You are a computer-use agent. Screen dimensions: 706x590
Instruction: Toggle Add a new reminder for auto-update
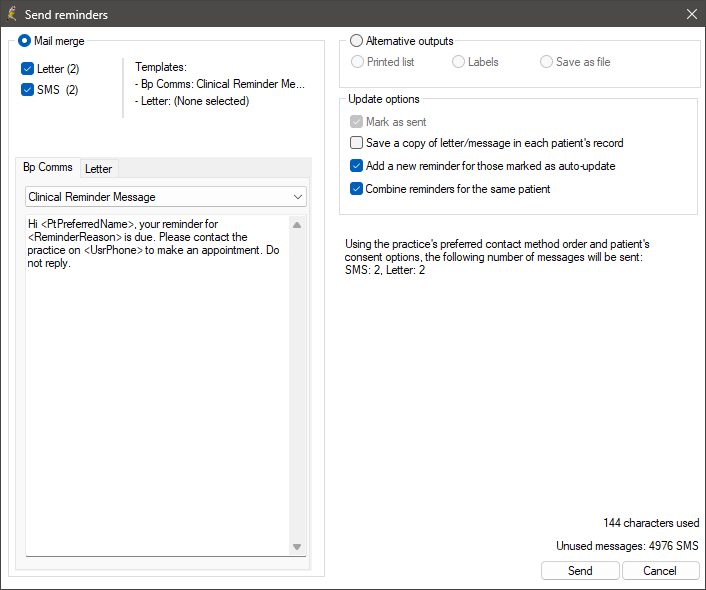[356, 166]
